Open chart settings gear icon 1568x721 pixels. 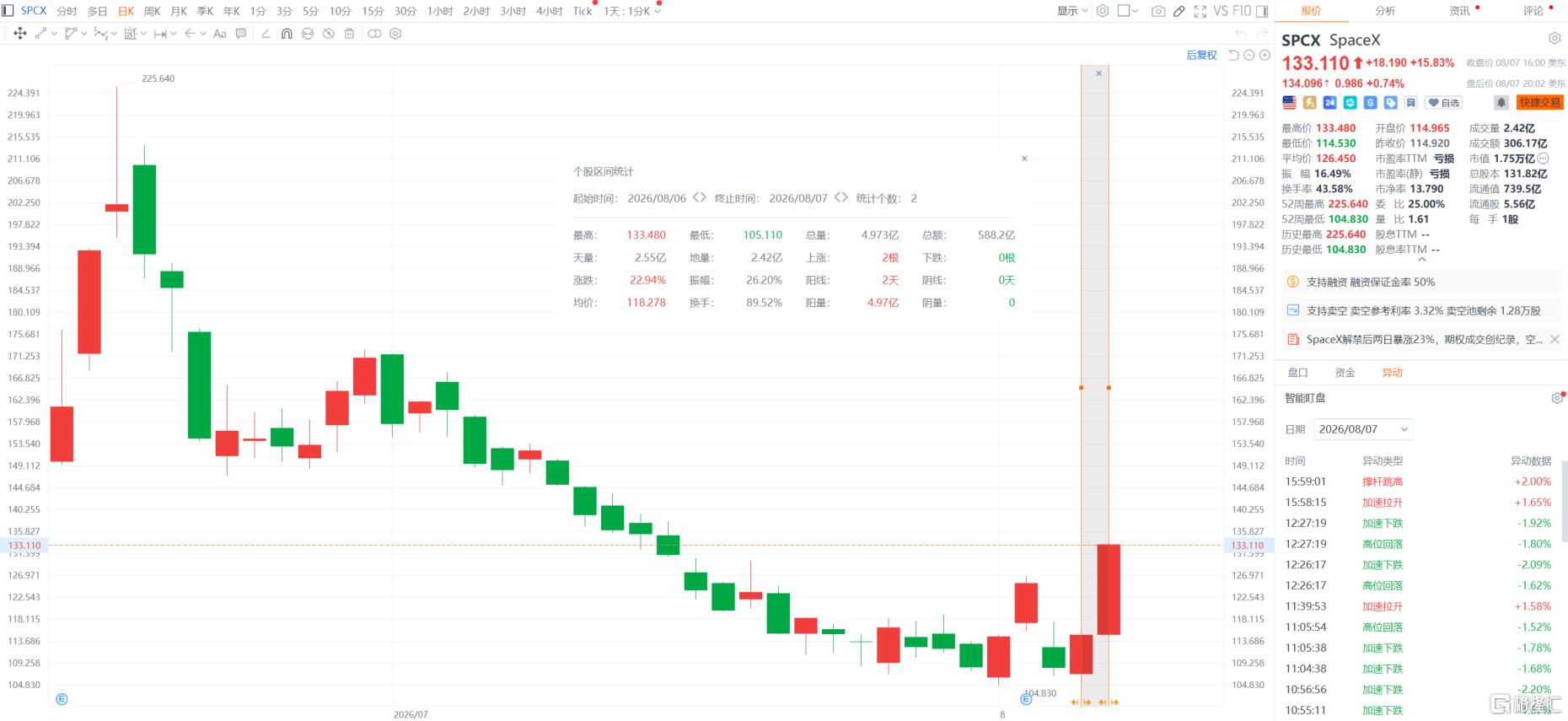[1103, 11]
